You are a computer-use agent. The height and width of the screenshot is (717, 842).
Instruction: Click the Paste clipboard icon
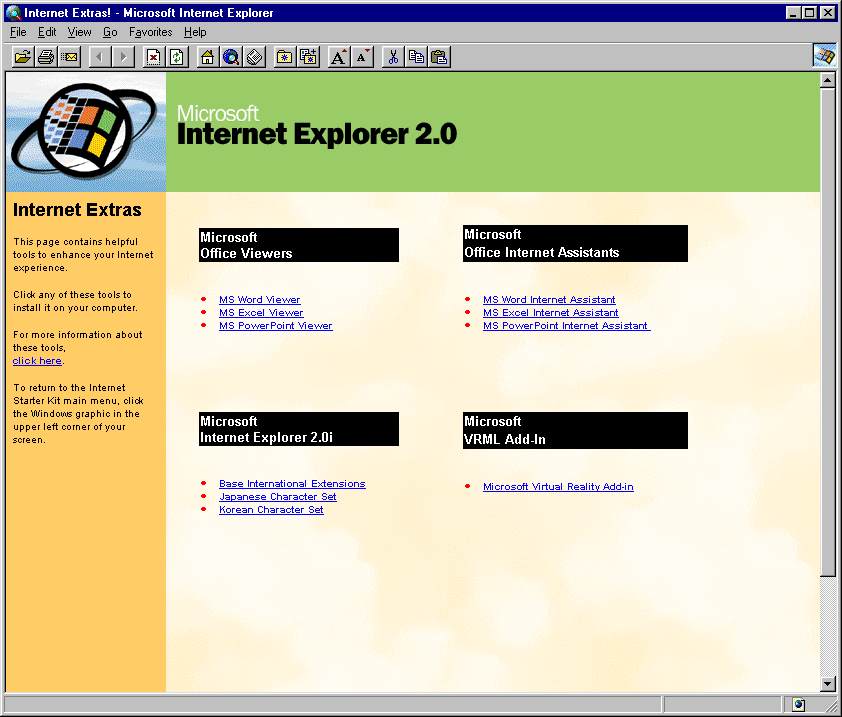coord(439,56)
